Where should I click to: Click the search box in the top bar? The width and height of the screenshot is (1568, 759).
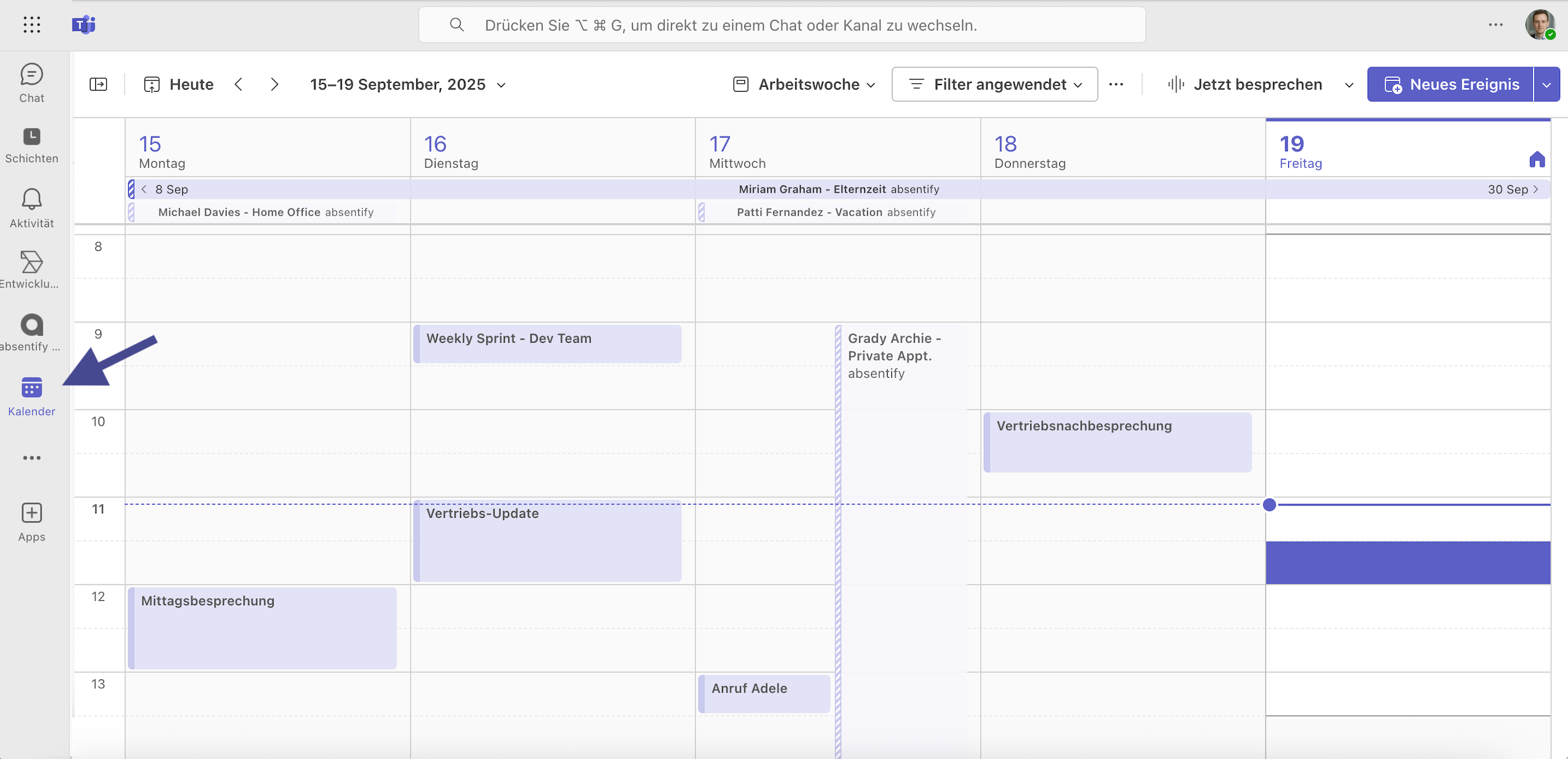782,25
